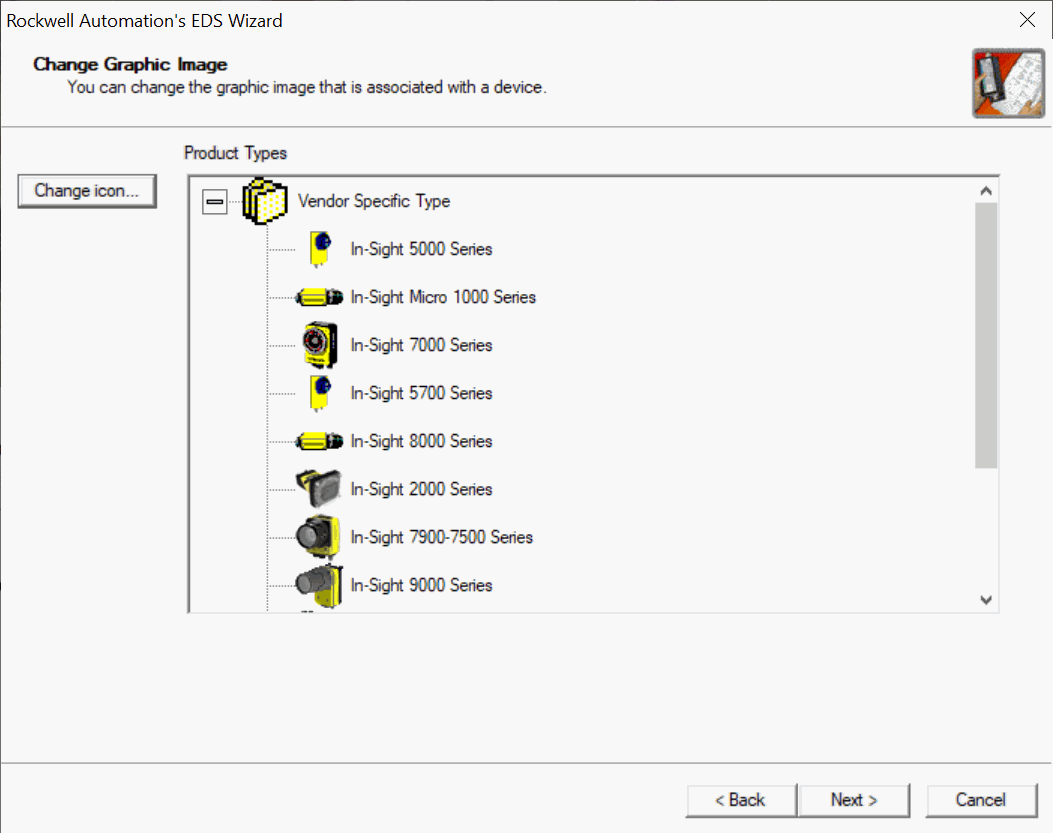
Task: Select the Vendor Specific Type label
Action: click(374, 201)
